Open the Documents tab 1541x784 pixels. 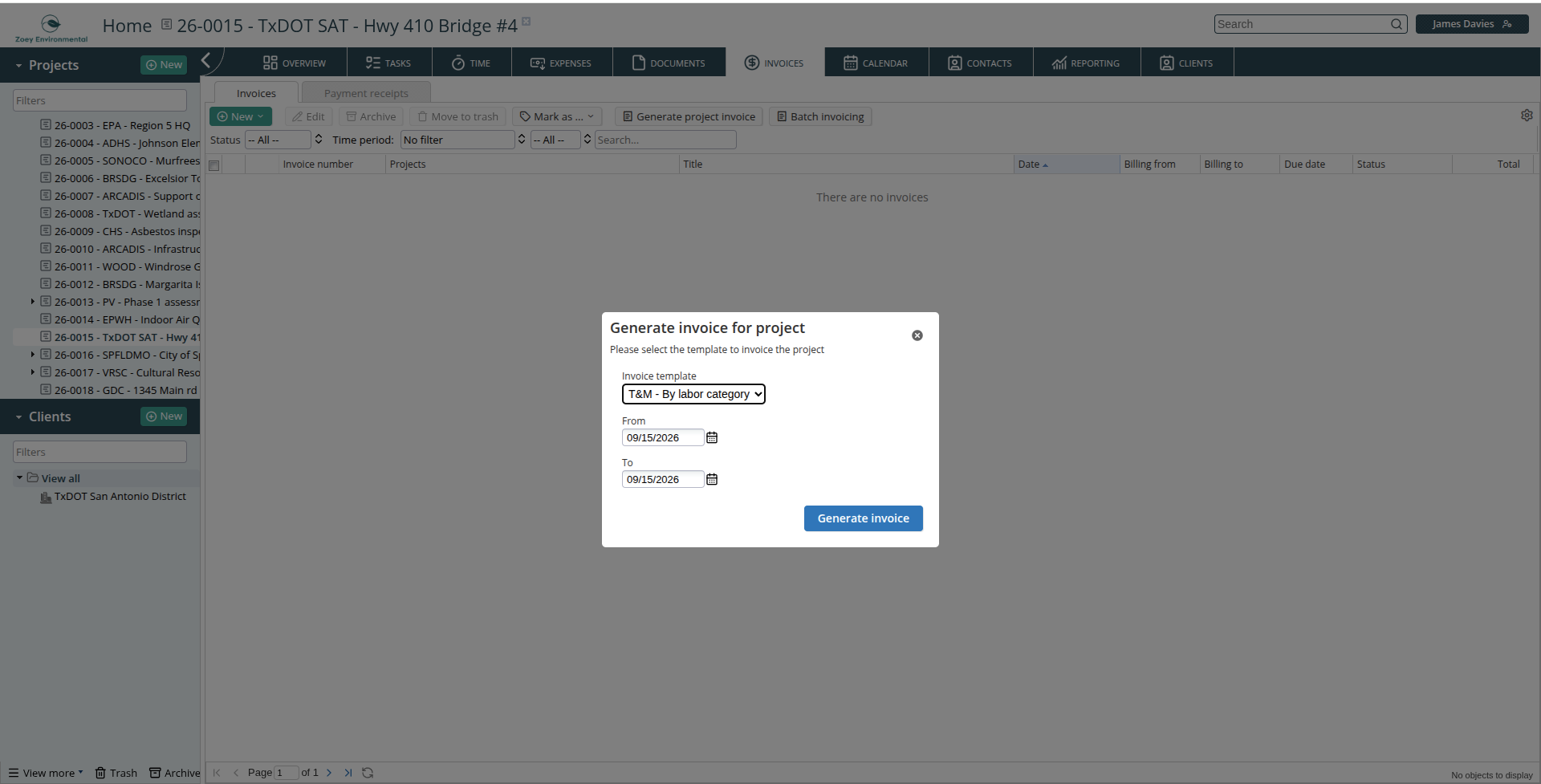[x=669, y=63]
